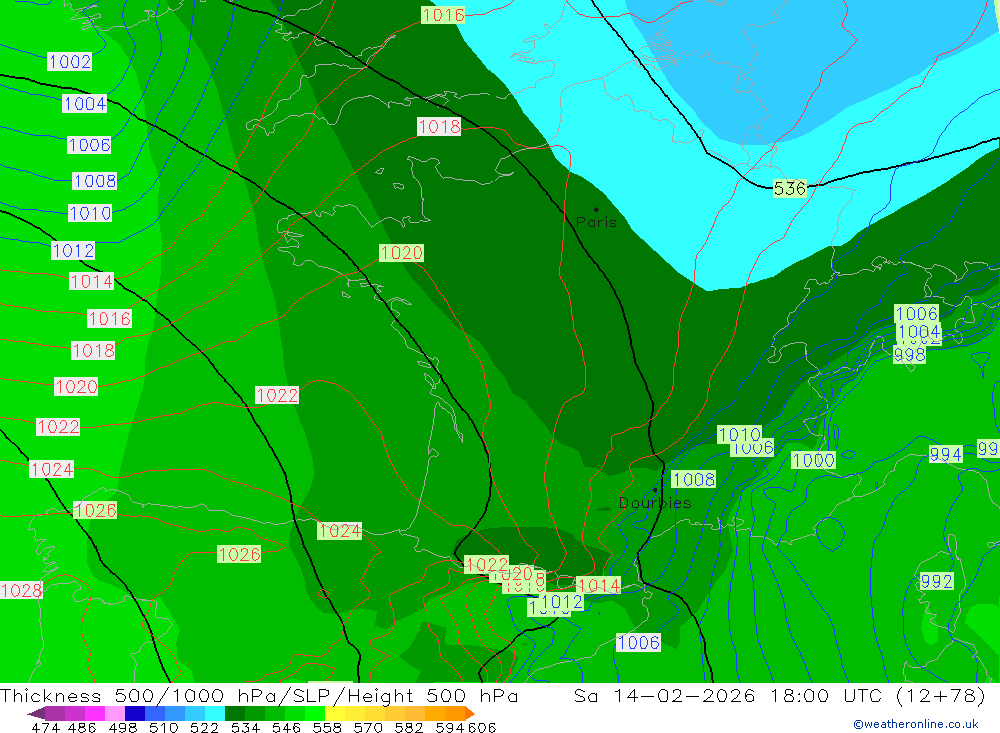Click the map title 'Thickness 500/1000 hPa/SLP/Height 500 hPa'

[259, 695]
